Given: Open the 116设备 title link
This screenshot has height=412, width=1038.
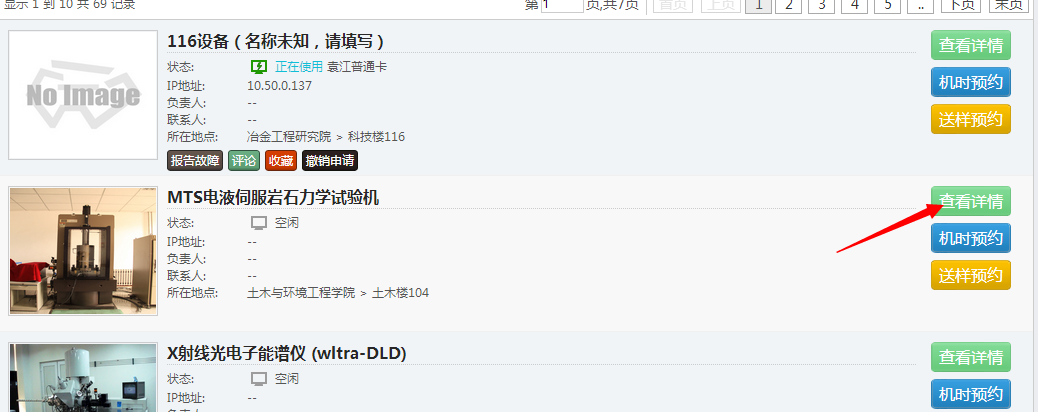Looking at the screenshot, I should click(275, 42).
